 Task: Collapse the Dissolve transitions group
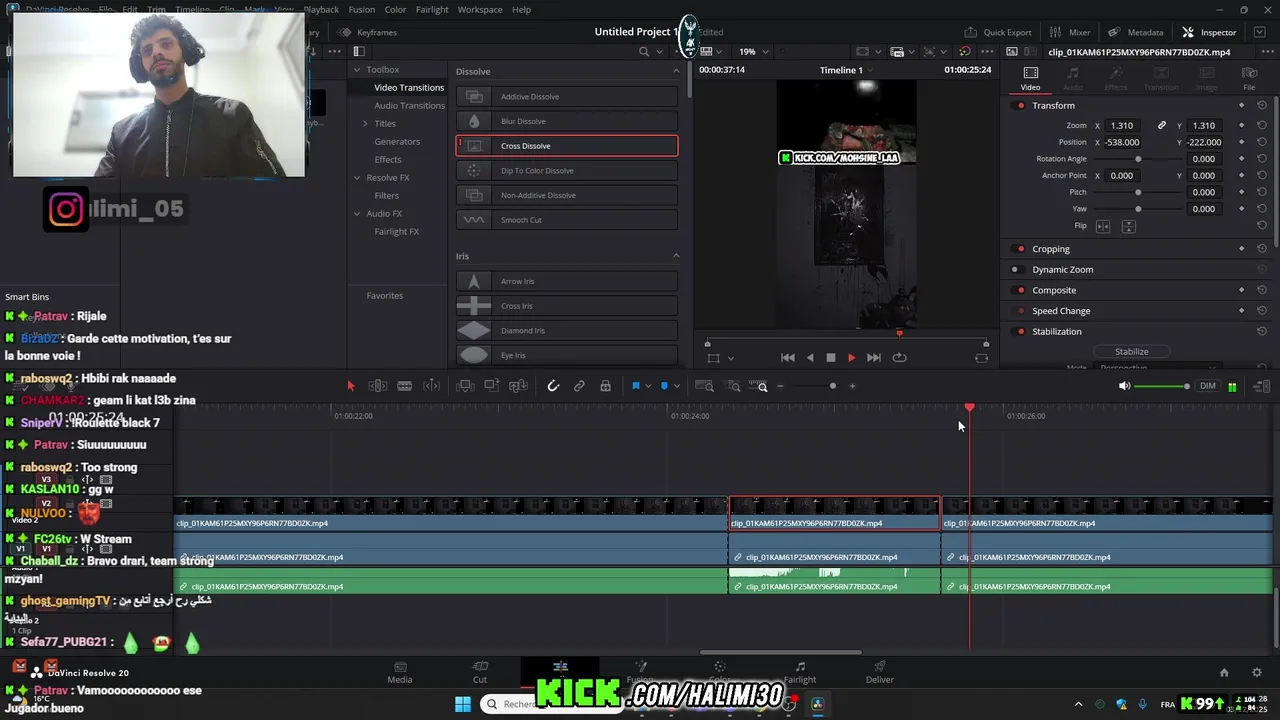coord(676,71)
